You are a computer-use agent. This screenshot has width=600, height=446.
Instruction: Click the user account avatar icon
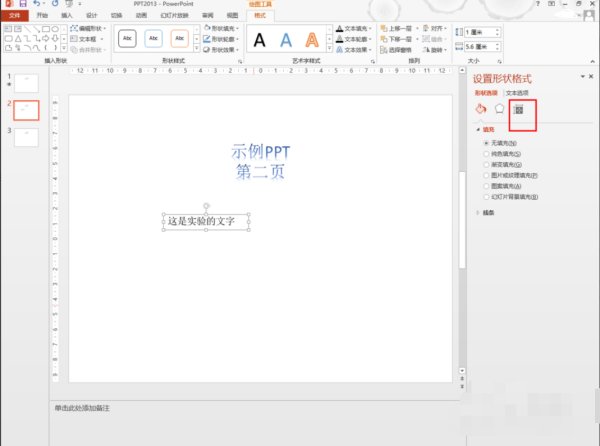pos(589,15)
